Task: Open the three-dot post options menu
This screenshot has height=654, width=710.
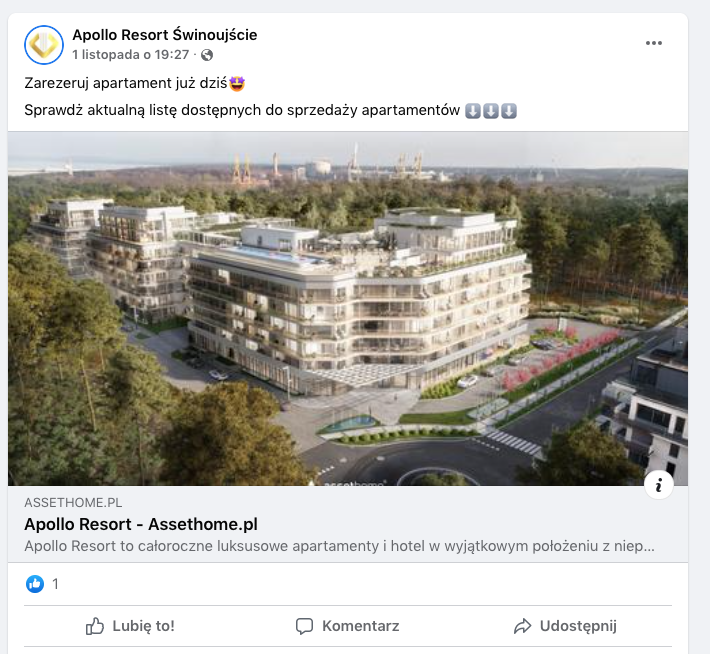Action: 653,43
